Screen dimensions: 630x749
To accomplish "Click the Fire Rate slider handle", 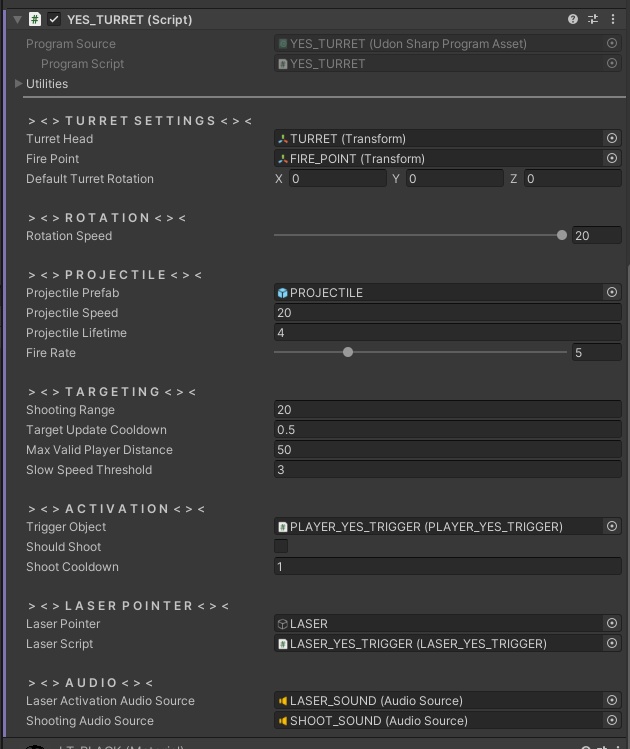I will coord(348,352).
